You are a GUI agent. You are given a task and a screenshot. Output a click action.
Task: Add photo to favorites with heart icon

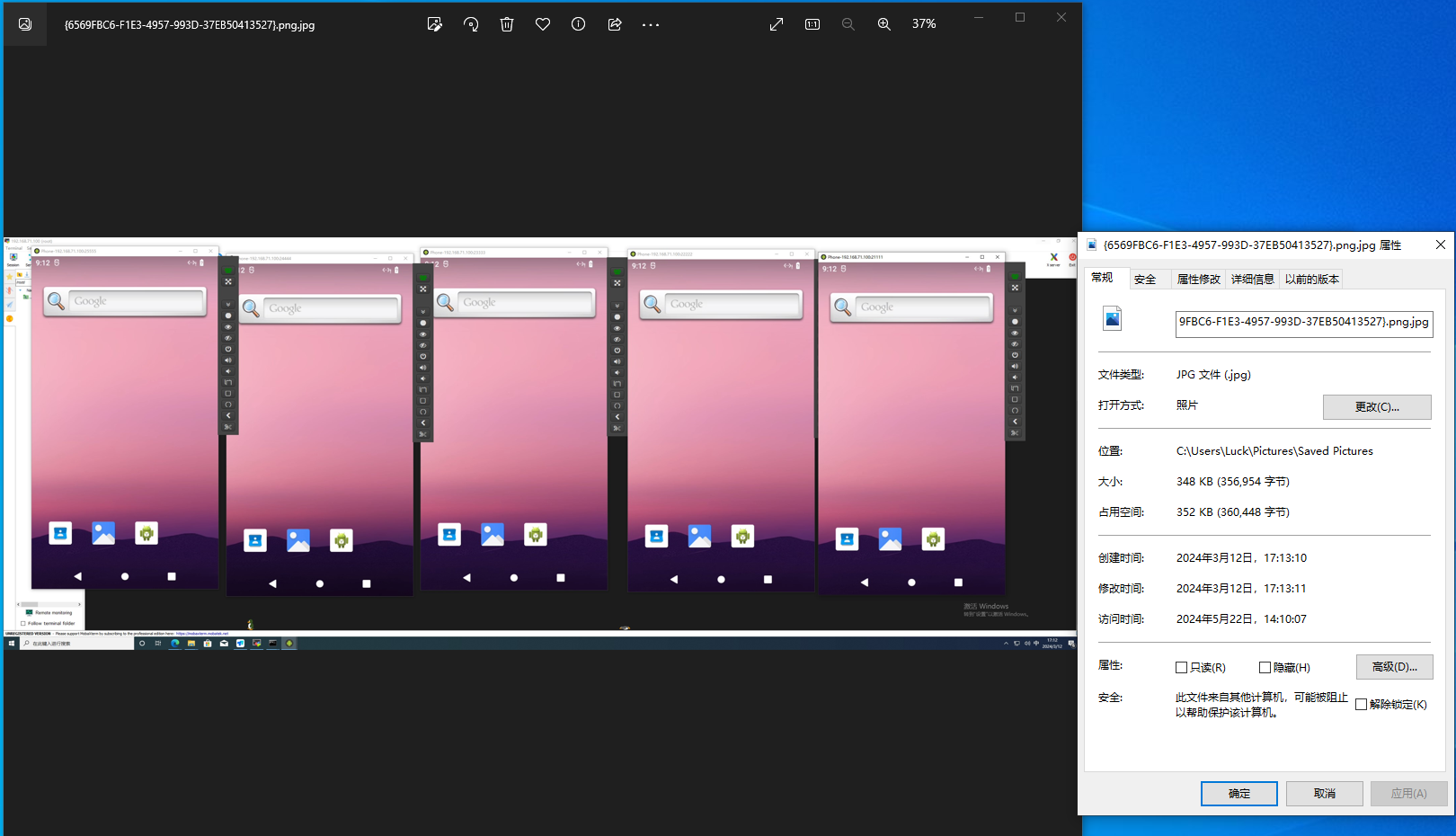[543, 24]
